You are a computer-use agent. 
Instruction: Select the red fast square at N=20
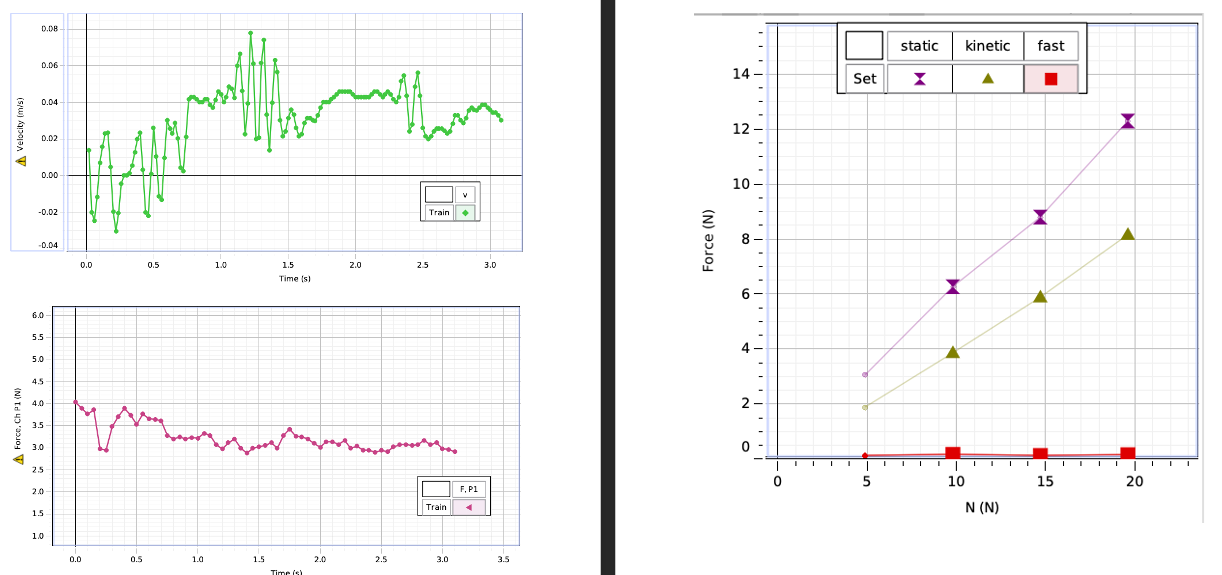(x=1128, y=454)
